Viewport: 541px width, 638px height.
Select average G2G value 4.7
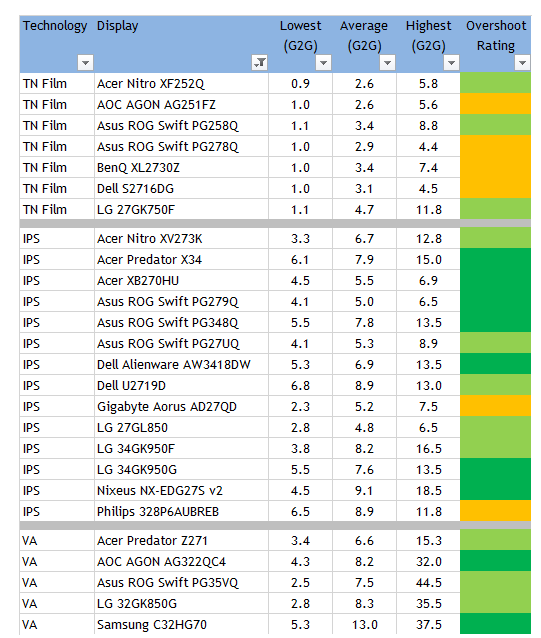coord(364,210)
